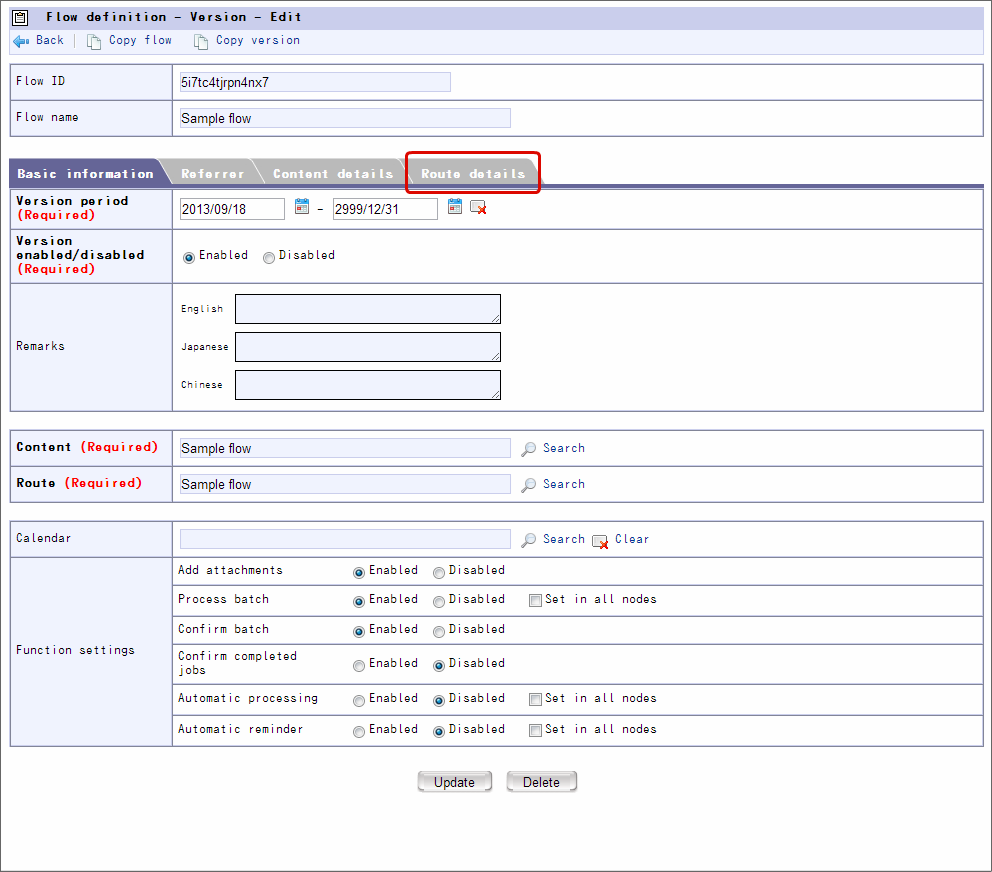Check Set in all nodes for Process batch
This screenshot has width=992, height=872.
point(535,601)
